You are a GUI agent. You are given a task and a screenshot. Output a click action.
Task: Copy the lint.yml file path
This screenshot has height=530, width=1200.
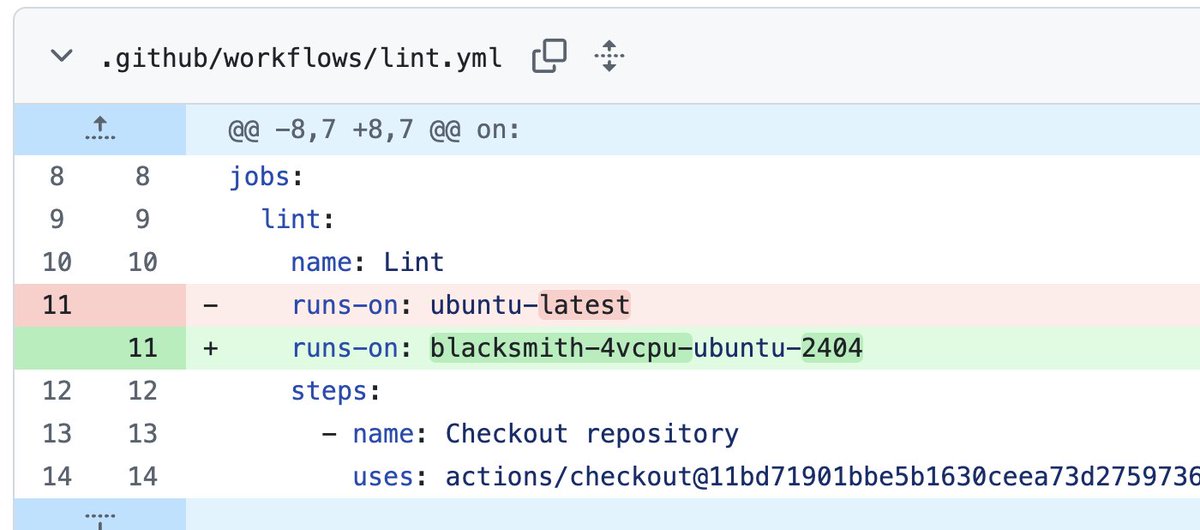coord(549,58)
